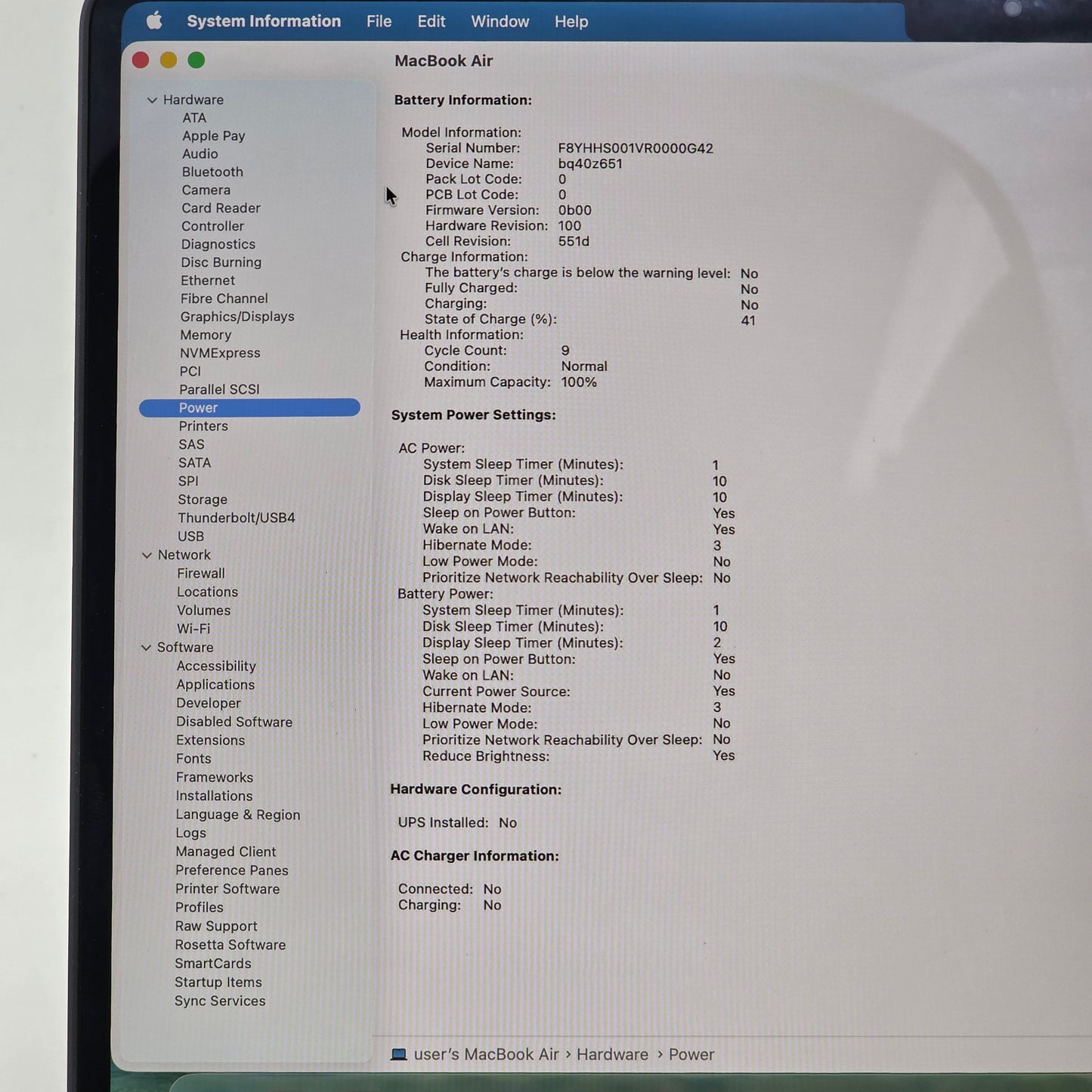The height and width of the screenshot is (1092, 1092).
Task: Select Ethernet in the sidebar
Action: pyautogui.click(x=208, y=280)
